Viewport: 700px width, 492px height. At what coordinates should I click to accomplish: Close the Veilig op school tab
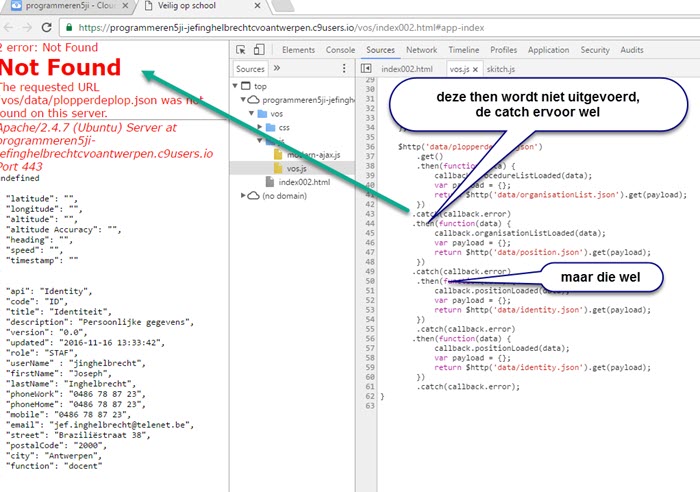coord(257,6)
